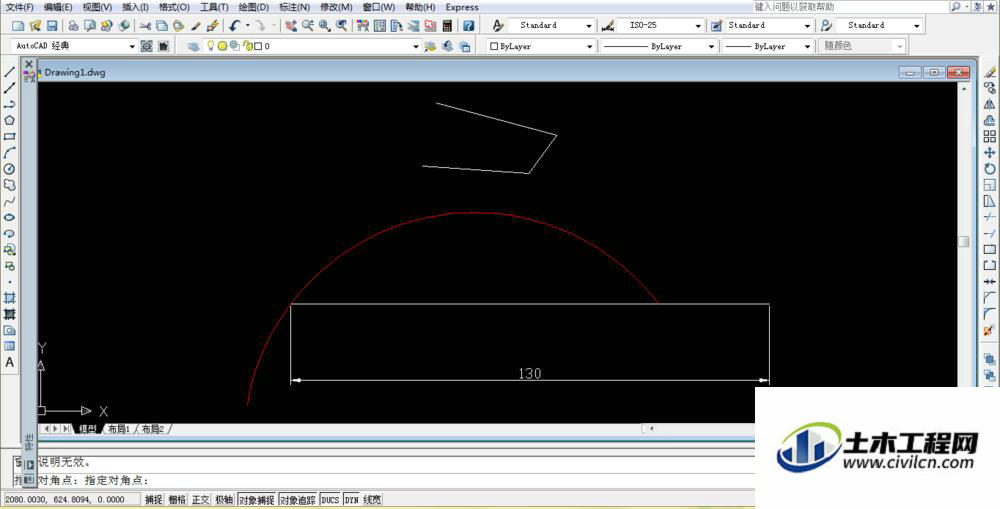Toggle DUCS in status bar
This screenshot has width=1000, height=509.
[330, 500]
